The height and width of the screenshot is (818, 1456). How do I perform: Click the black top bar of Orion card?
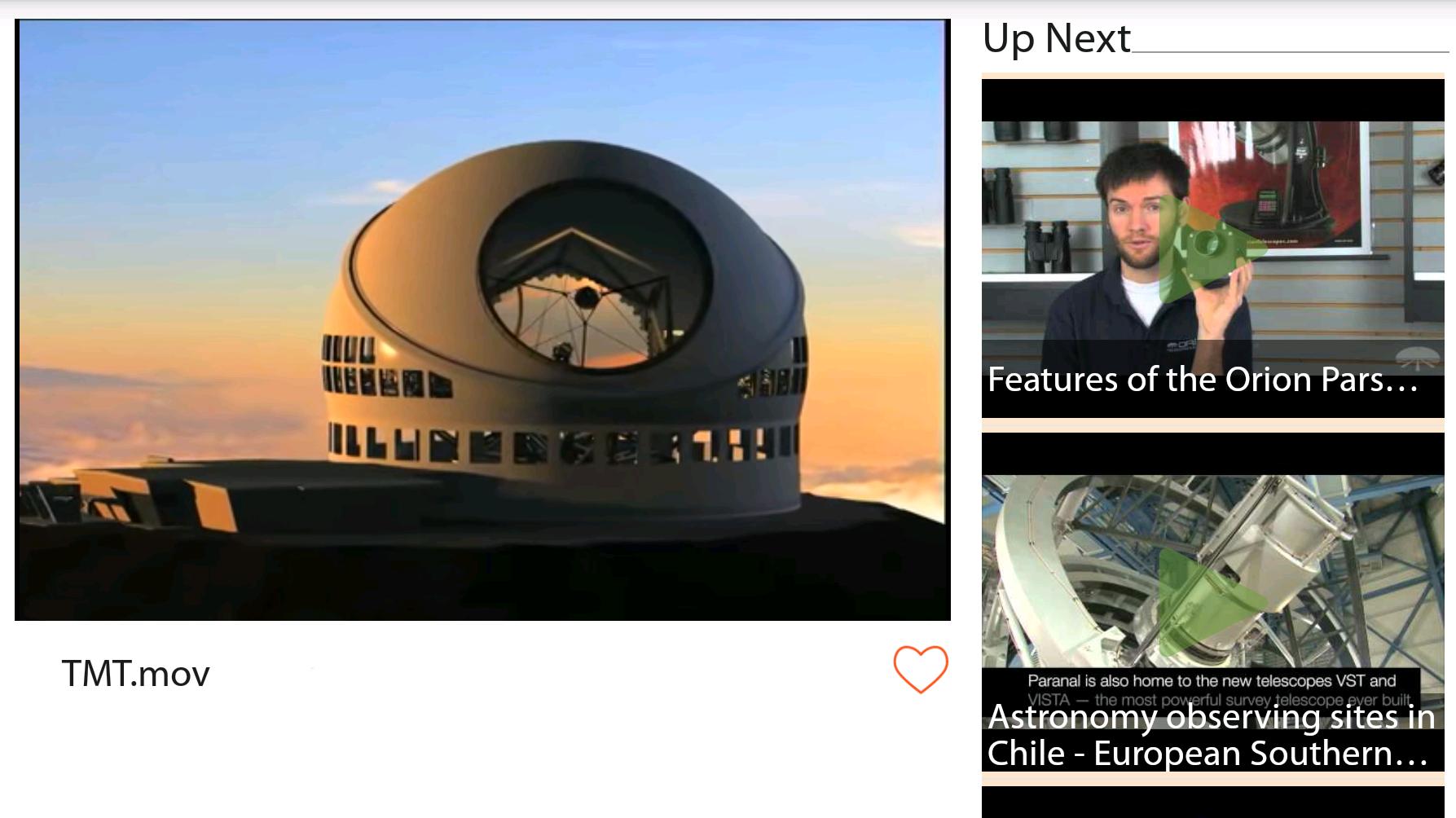1212,100
